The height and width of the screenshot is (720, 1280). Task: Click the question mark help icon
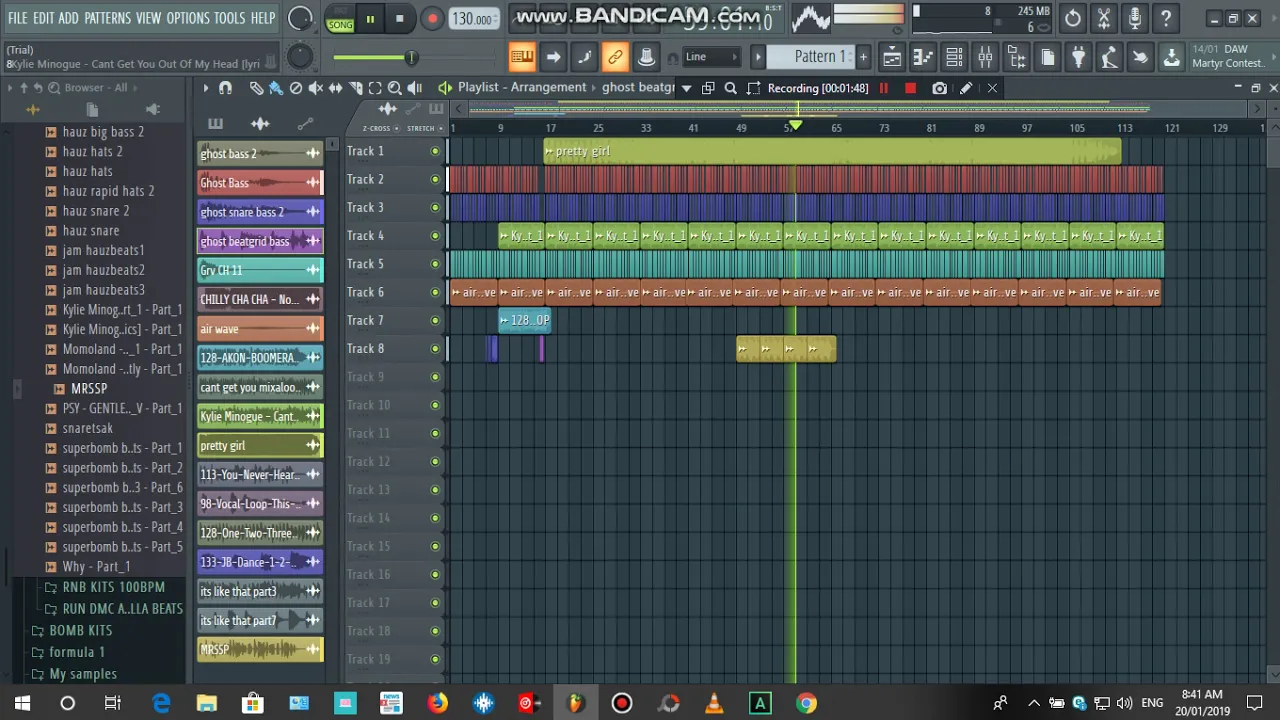click(1165, 18)
